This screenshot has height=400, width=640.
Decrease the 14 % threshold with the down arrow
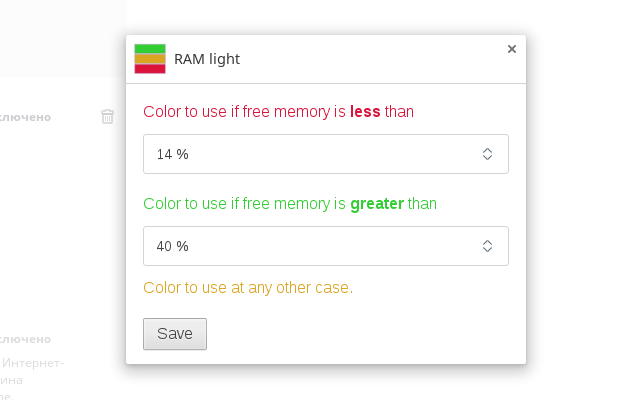[x=487, y=158]
